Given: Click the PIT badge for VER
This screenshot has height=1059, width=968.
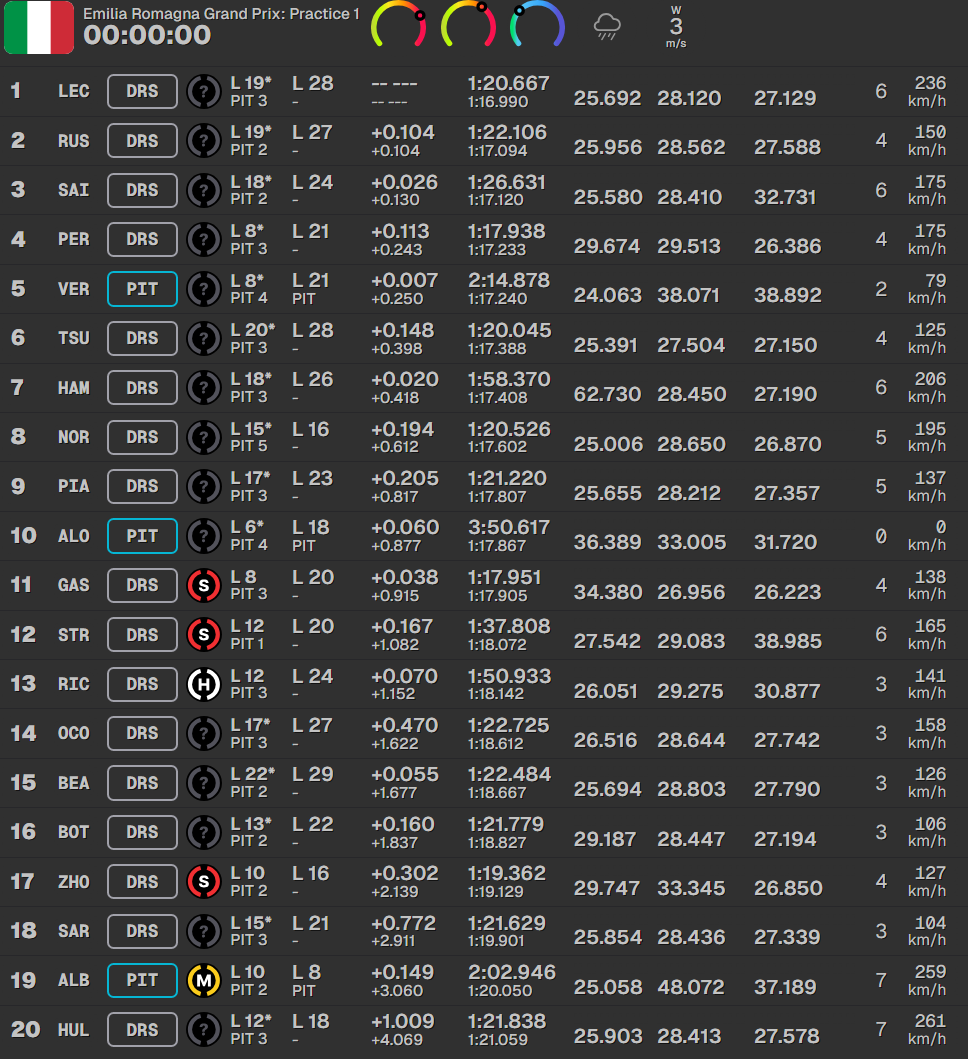Looking at the screenshot, I should coord(143,289).
